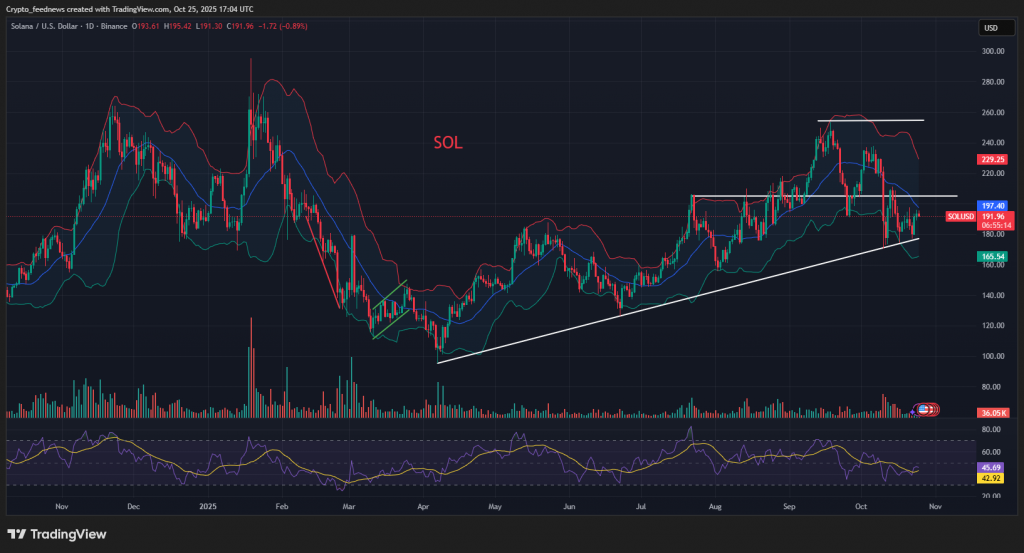Click the yellow 42.92 RSI average label

[991, 478]
